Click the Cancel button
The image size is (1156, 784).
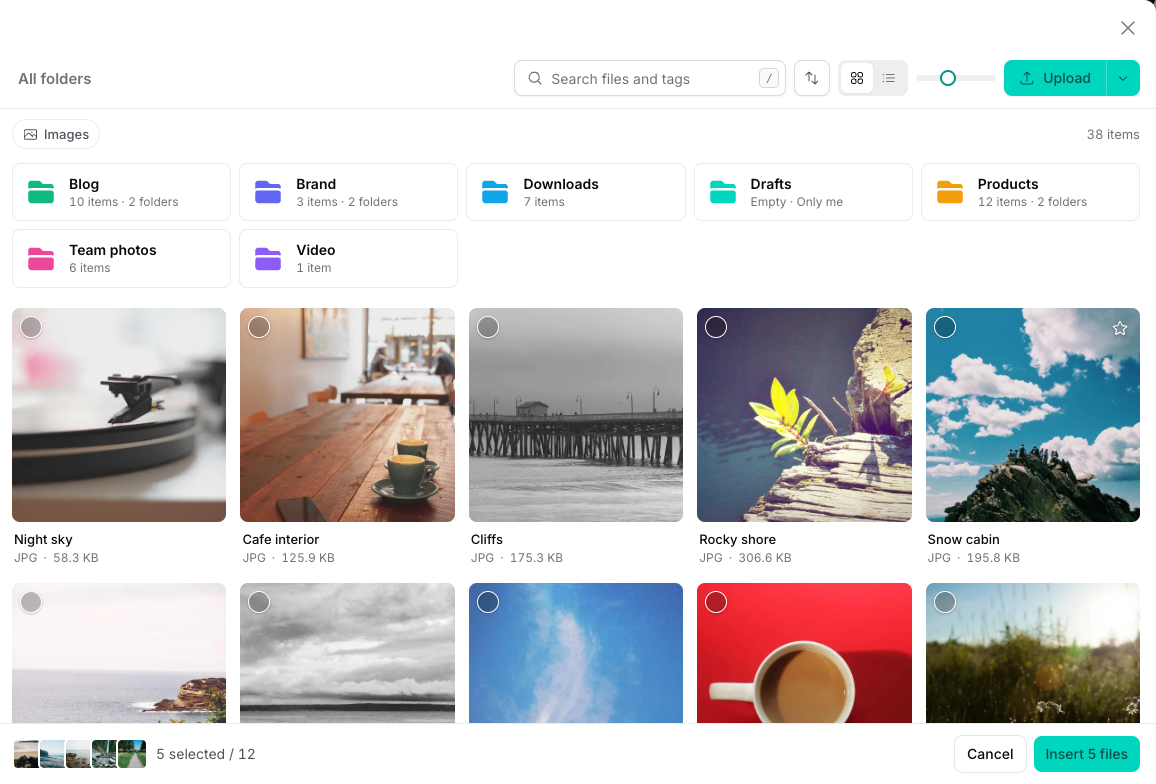point(990,754)
